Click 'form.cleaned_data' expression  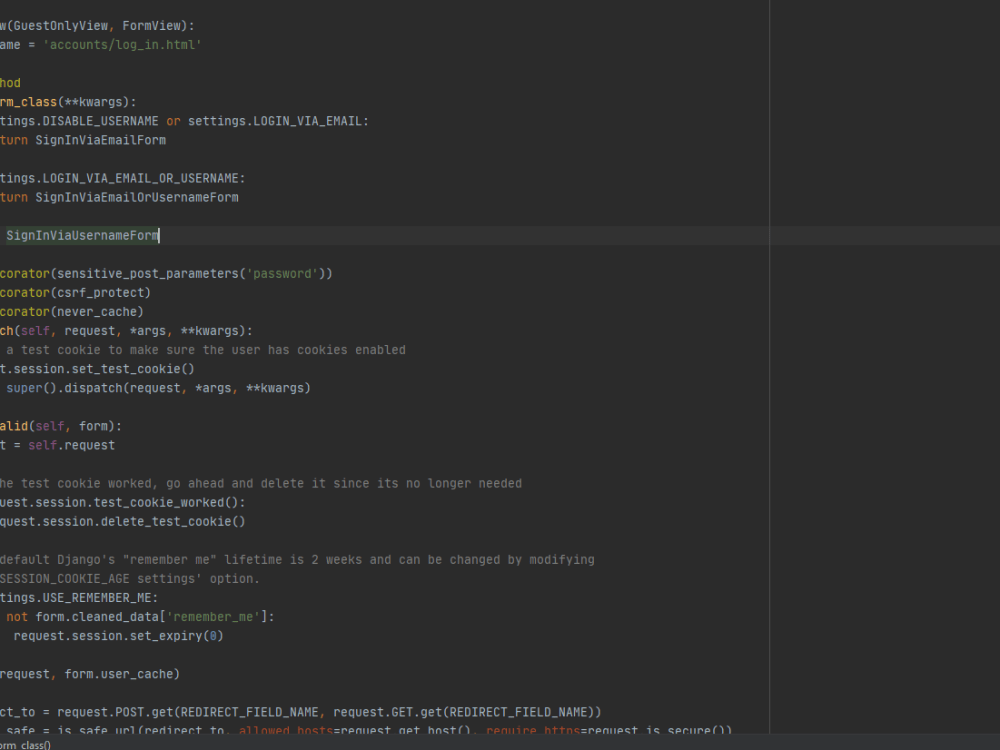point(97,617)
